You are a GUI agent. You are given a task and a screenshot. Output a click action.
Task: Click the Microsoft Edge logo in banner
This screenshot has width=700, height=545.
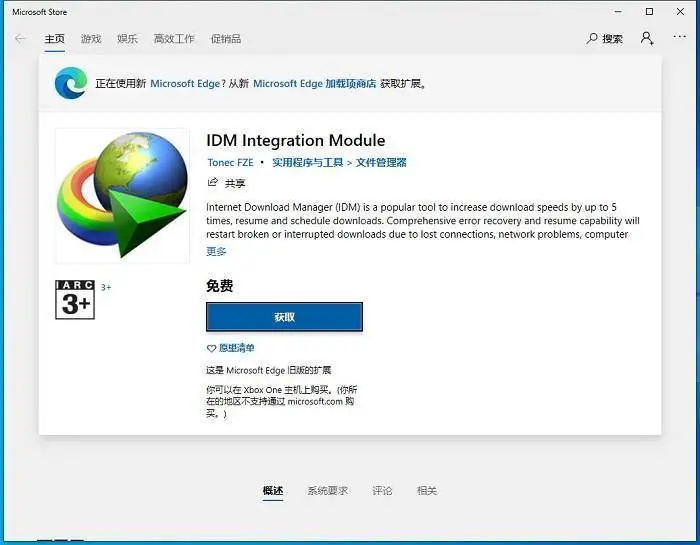[71, 83]
